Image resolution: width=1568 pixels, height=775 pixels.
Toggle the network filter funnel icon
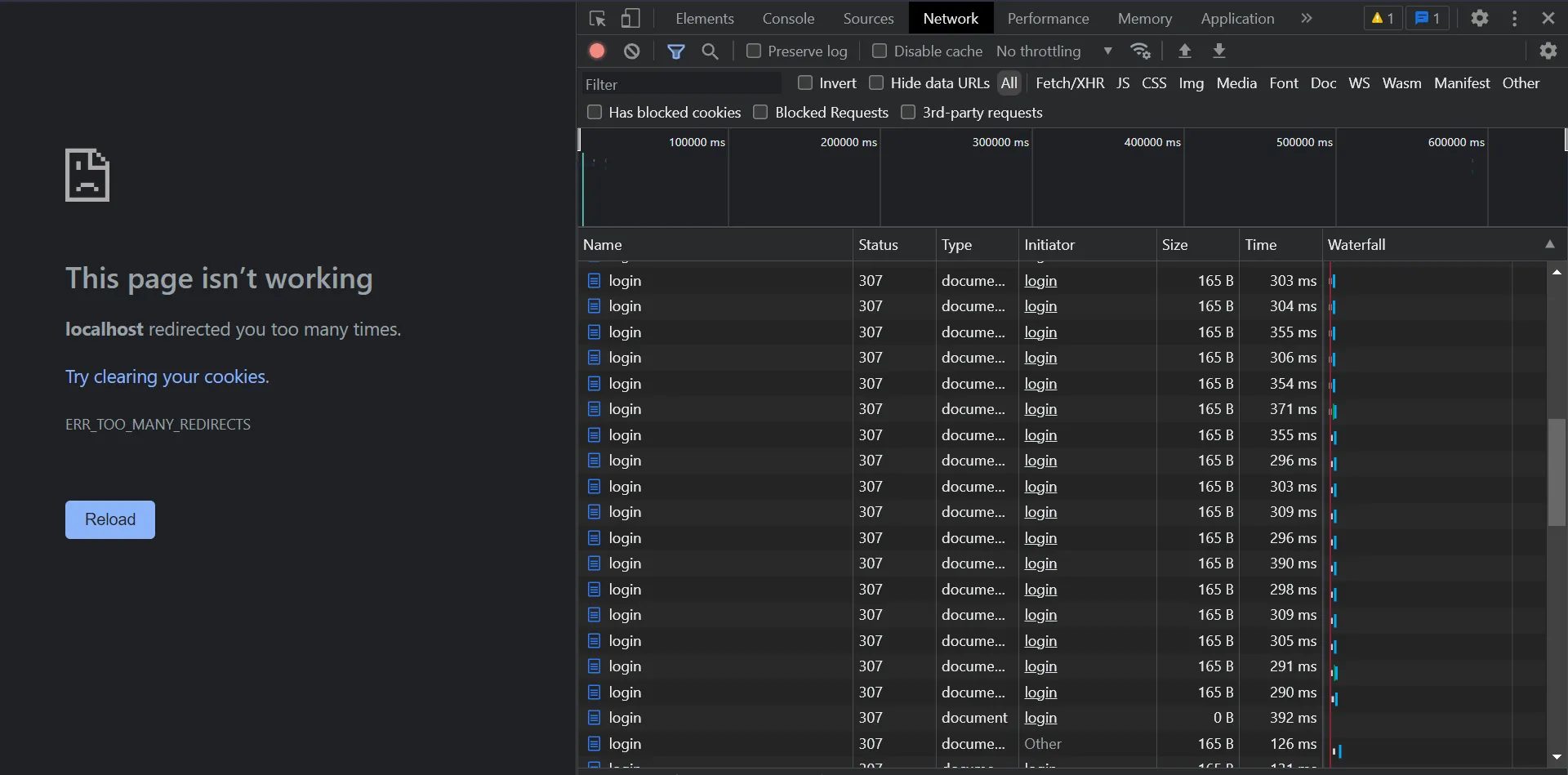point(675,51)
